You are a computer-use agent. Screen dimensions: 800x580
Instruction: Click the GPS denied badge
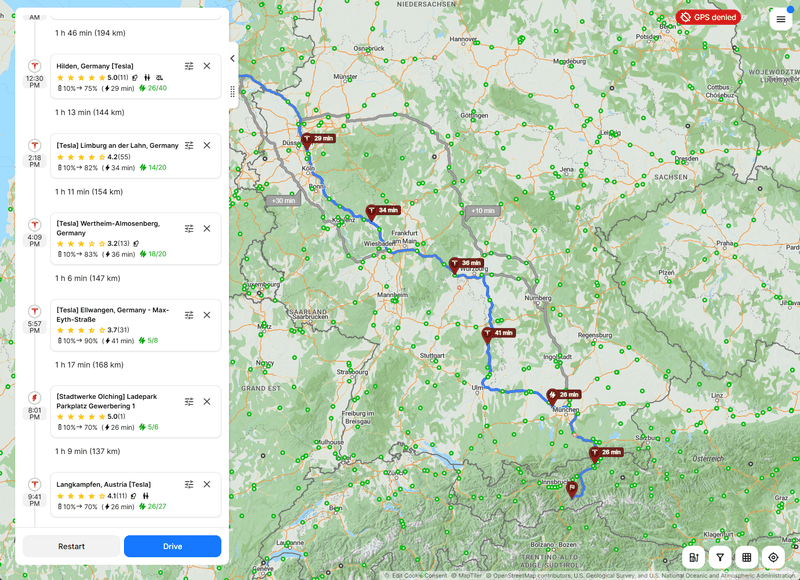click(708, 17)
